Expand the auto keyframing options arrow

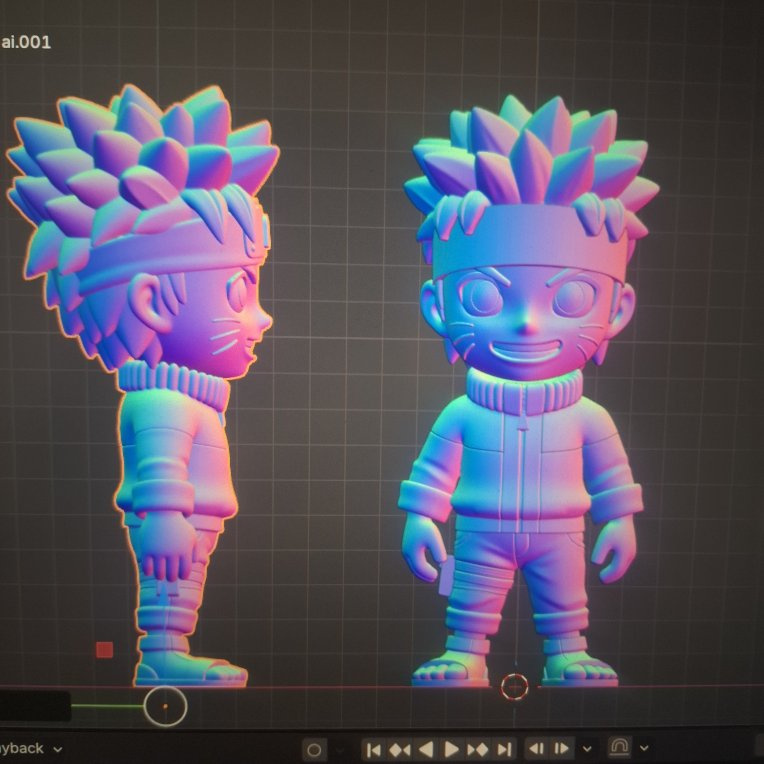(x=341, y=749)
